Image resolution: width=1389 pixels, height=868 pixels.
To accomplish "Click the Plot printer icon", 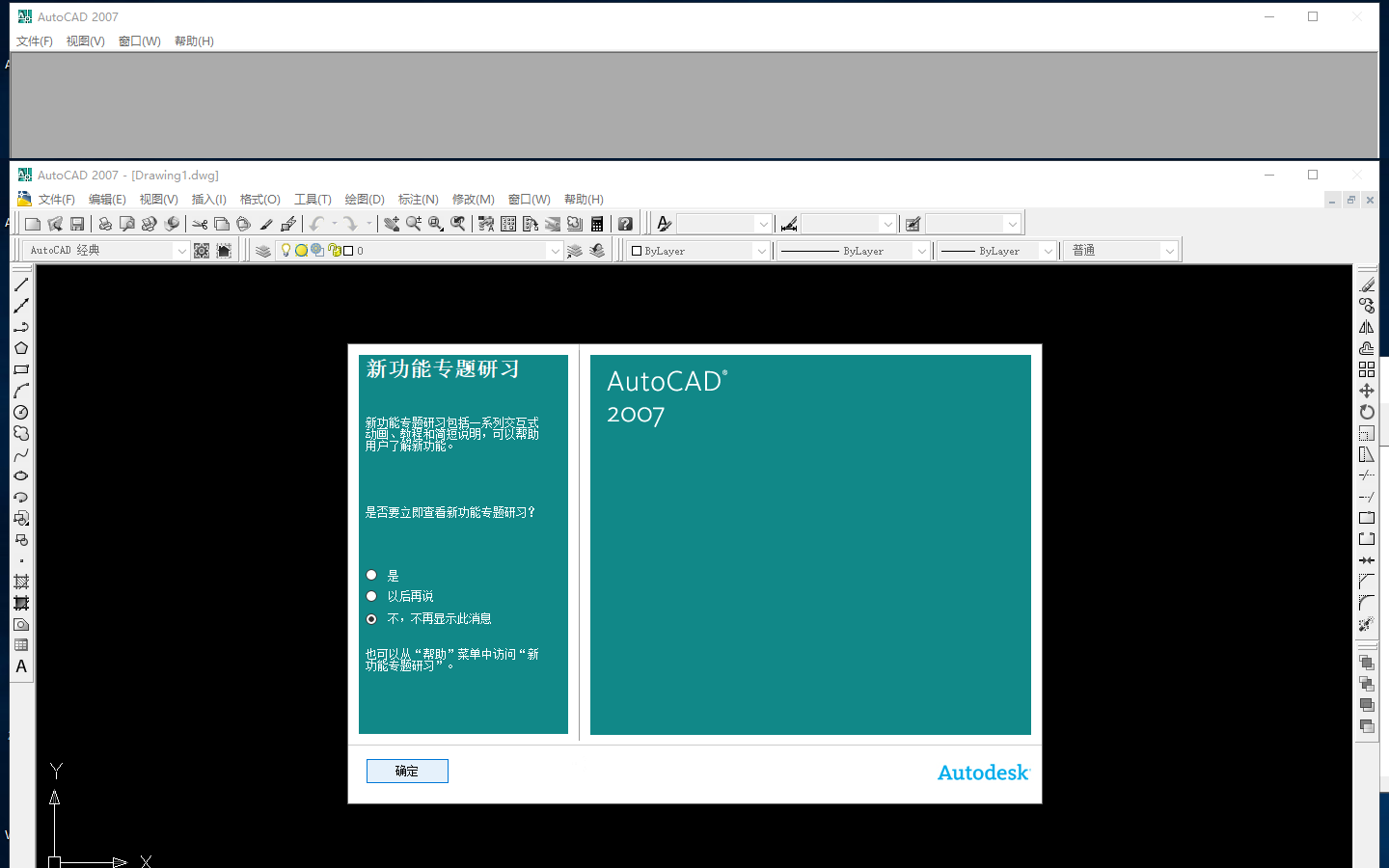I will click(104, 224).
